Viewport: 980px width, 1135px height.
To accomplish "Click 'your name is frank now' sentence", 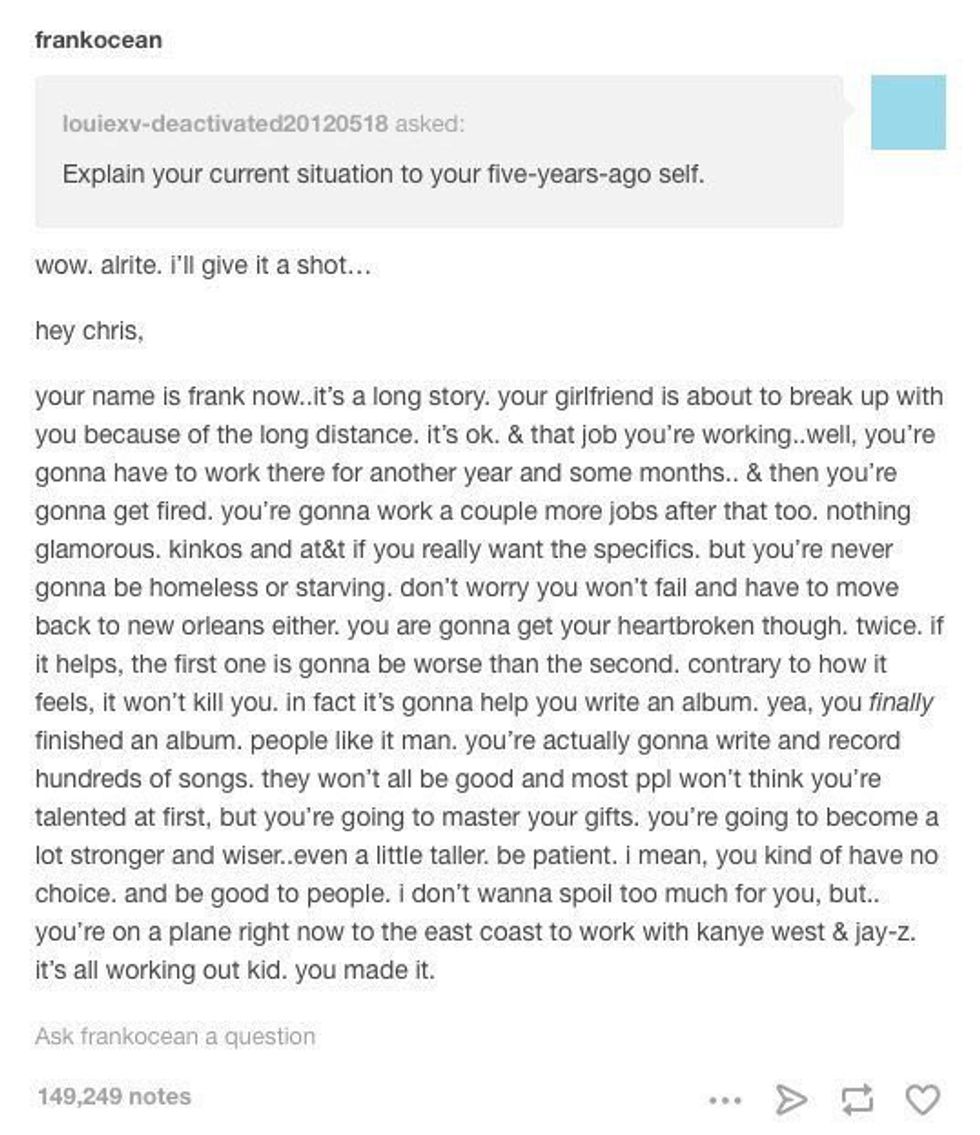I will pyautogui.click(x=158, y=397).
